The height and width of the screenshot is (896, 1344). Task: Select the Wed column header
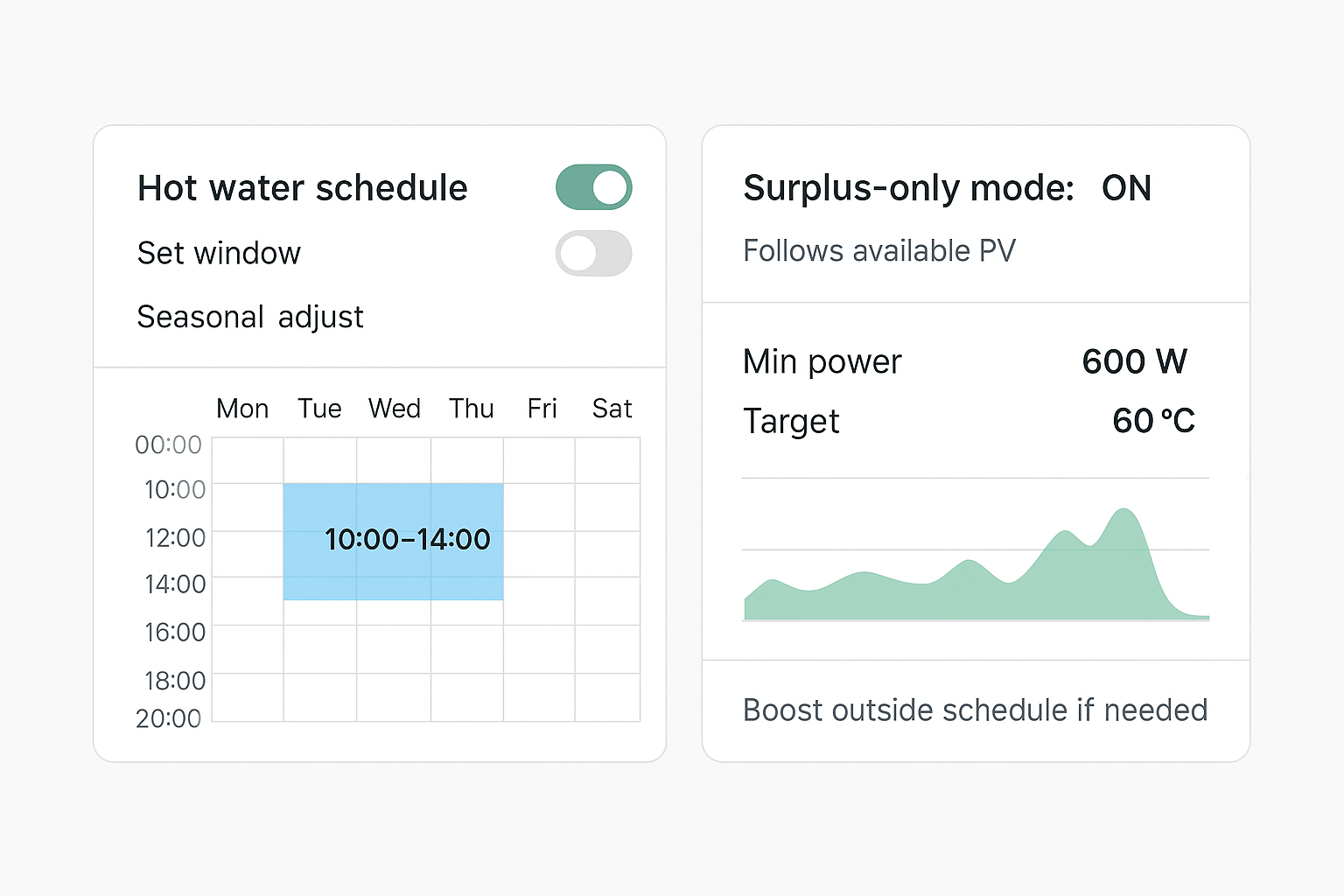click(394, 408)
